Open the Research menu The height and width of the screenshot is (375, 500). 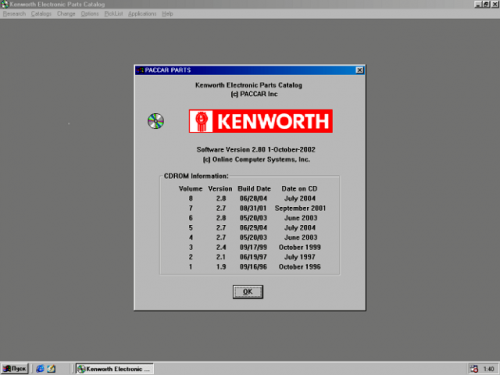pyautogui.click(x=14, y=14)
